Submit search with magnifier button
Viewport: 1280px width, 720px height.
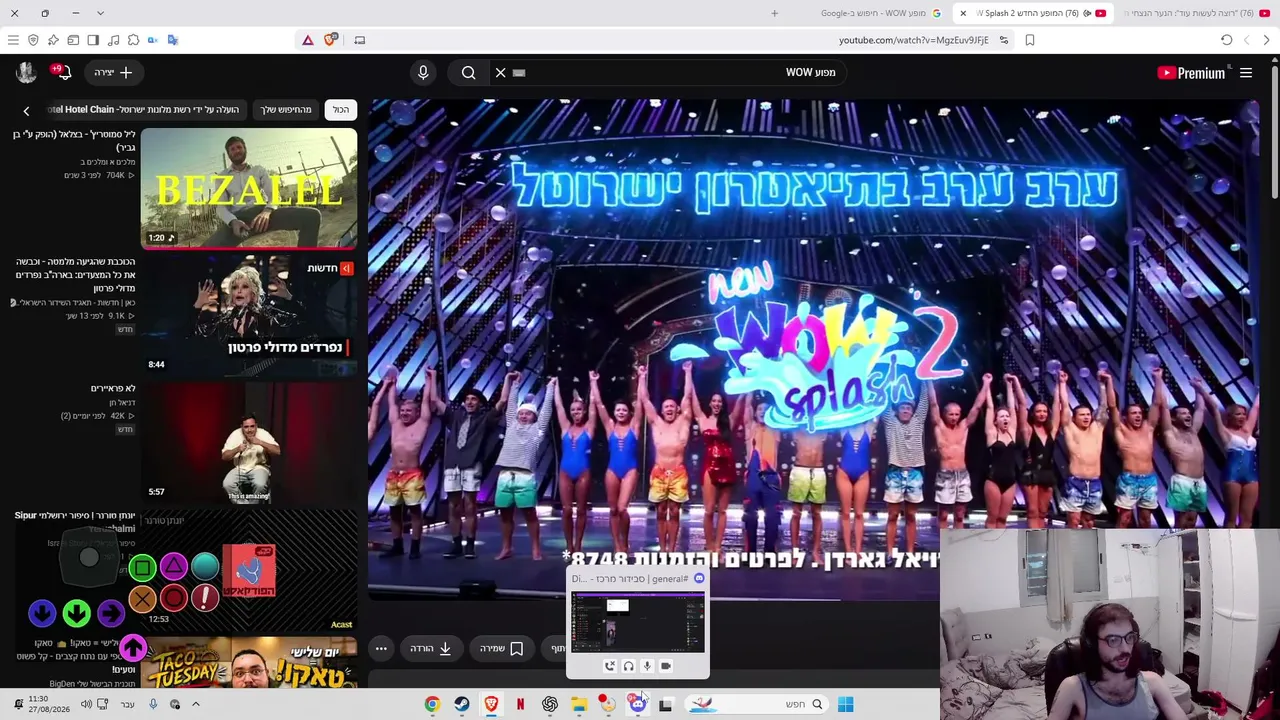468,72
